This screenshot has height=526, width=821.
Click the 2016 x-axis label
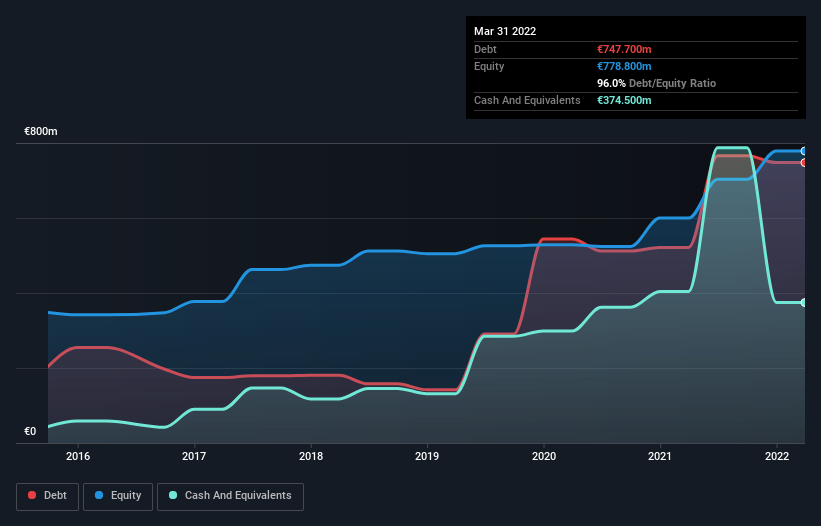[78, 456]
